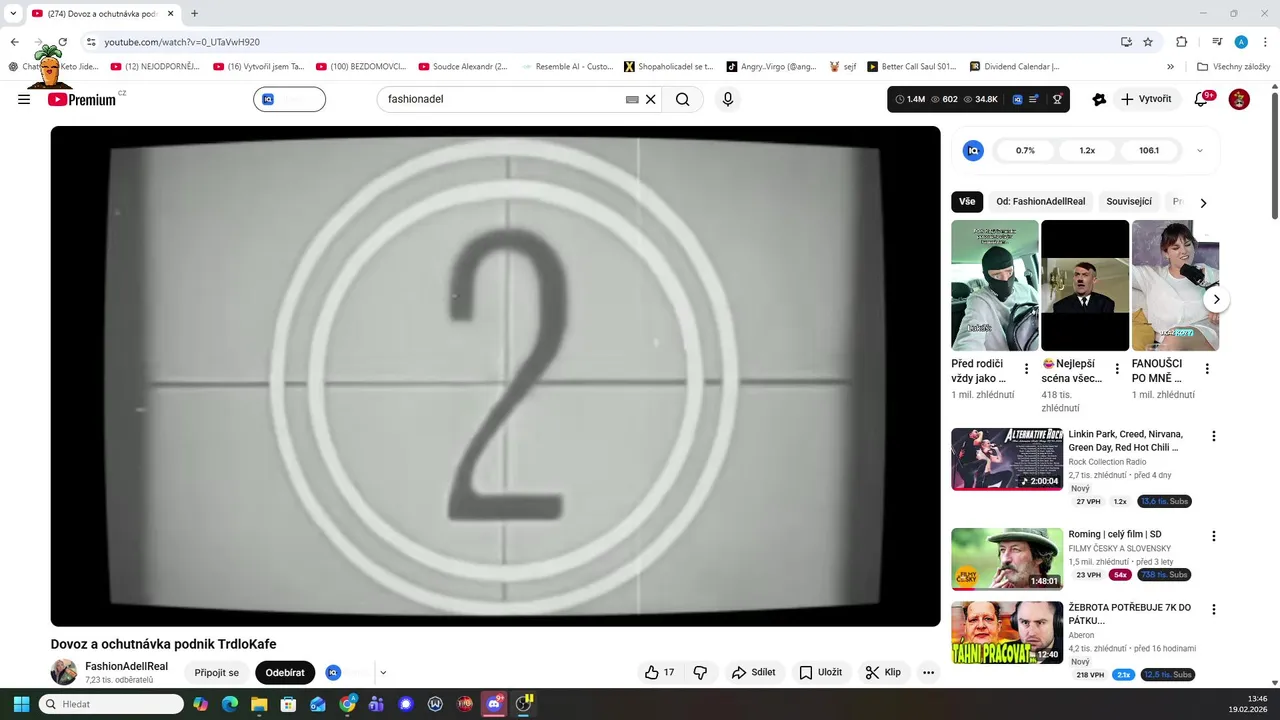The width and height of the screenshot is (1280, 720).
Task: Open the on-screen keyboard in search box
Action: (x=632, y=99)
